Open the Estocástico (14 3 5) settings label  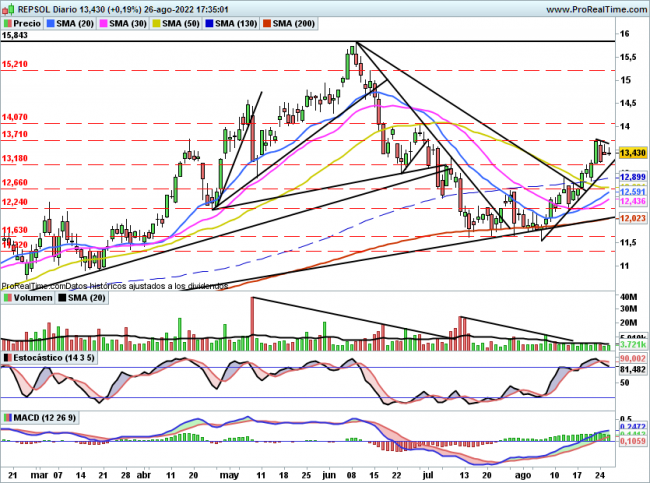coord(54,357)
